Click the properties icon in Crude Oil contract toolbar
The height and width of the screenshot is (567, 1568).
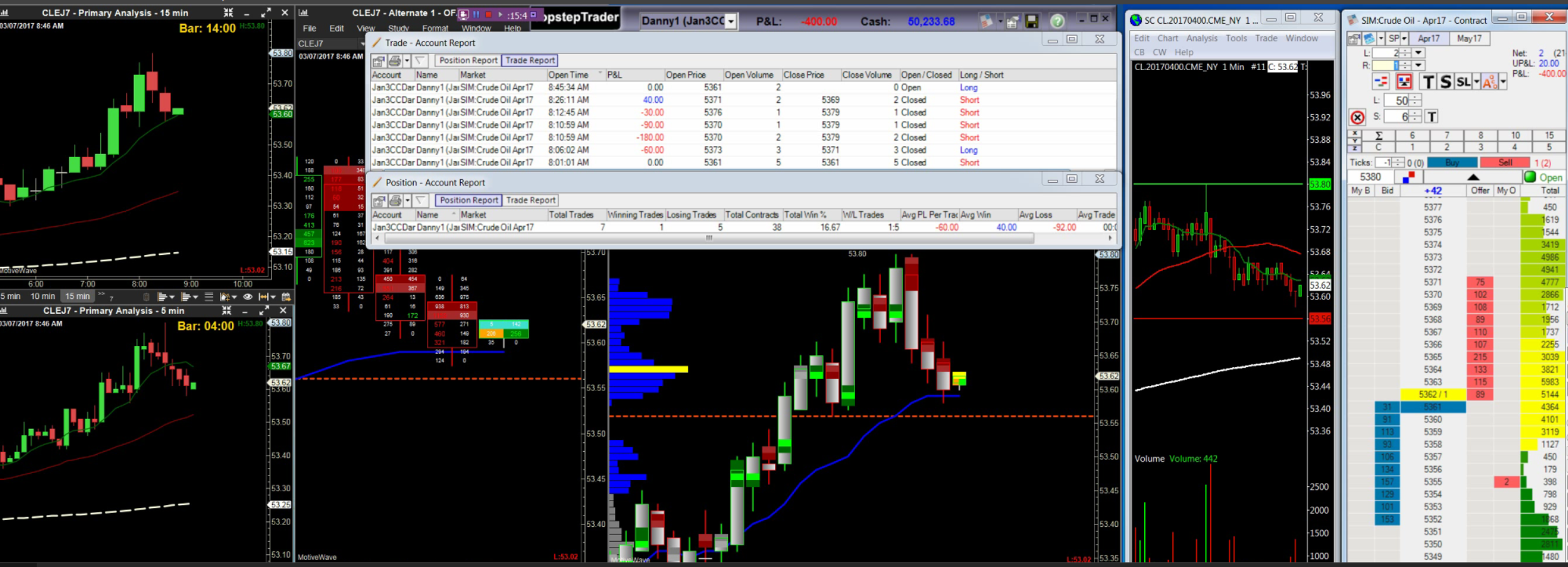pyautogui.click(x=1355, y=39)
